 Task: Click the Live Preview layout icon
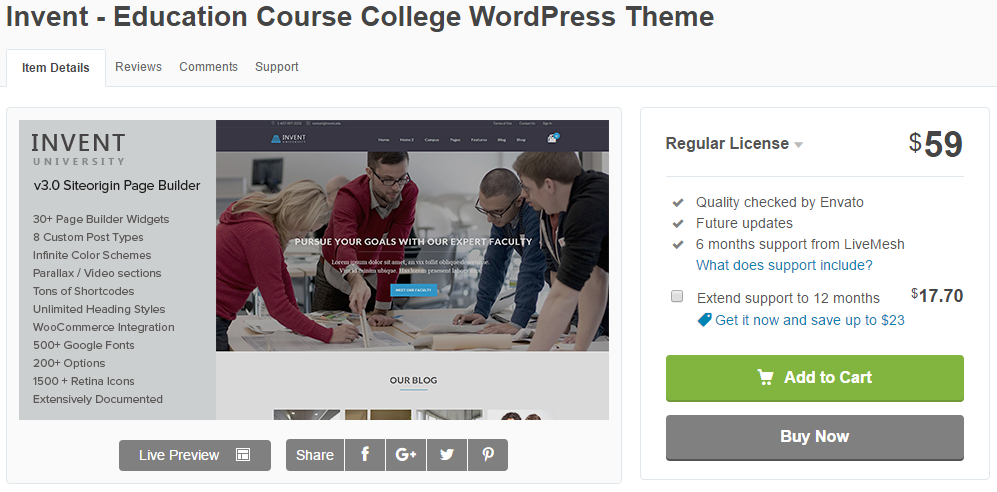click(x=243, y=454)
